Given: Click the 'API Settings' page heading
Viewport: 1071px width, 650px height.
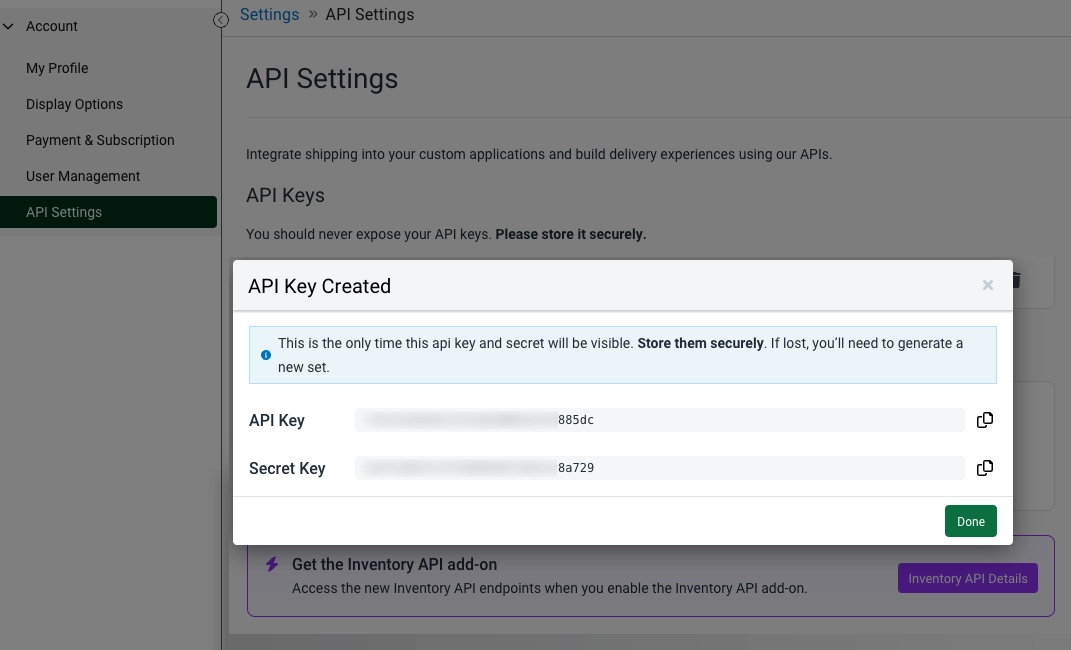Looking at the screenshot, I should [x=322, y=79].
